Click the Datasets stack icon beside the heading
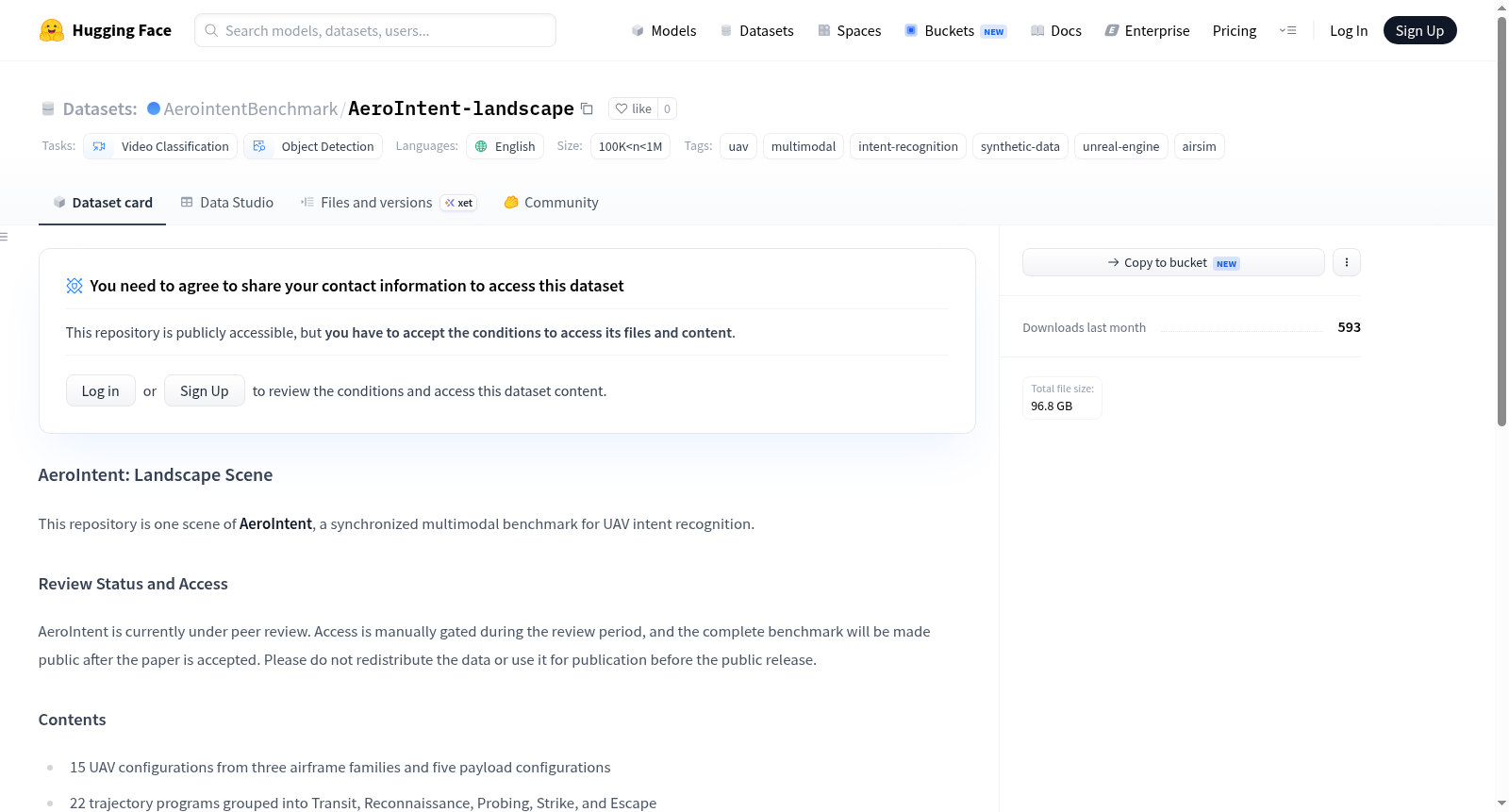Image resolution: width=1509 pixels, height=812 pixels. 48,109
